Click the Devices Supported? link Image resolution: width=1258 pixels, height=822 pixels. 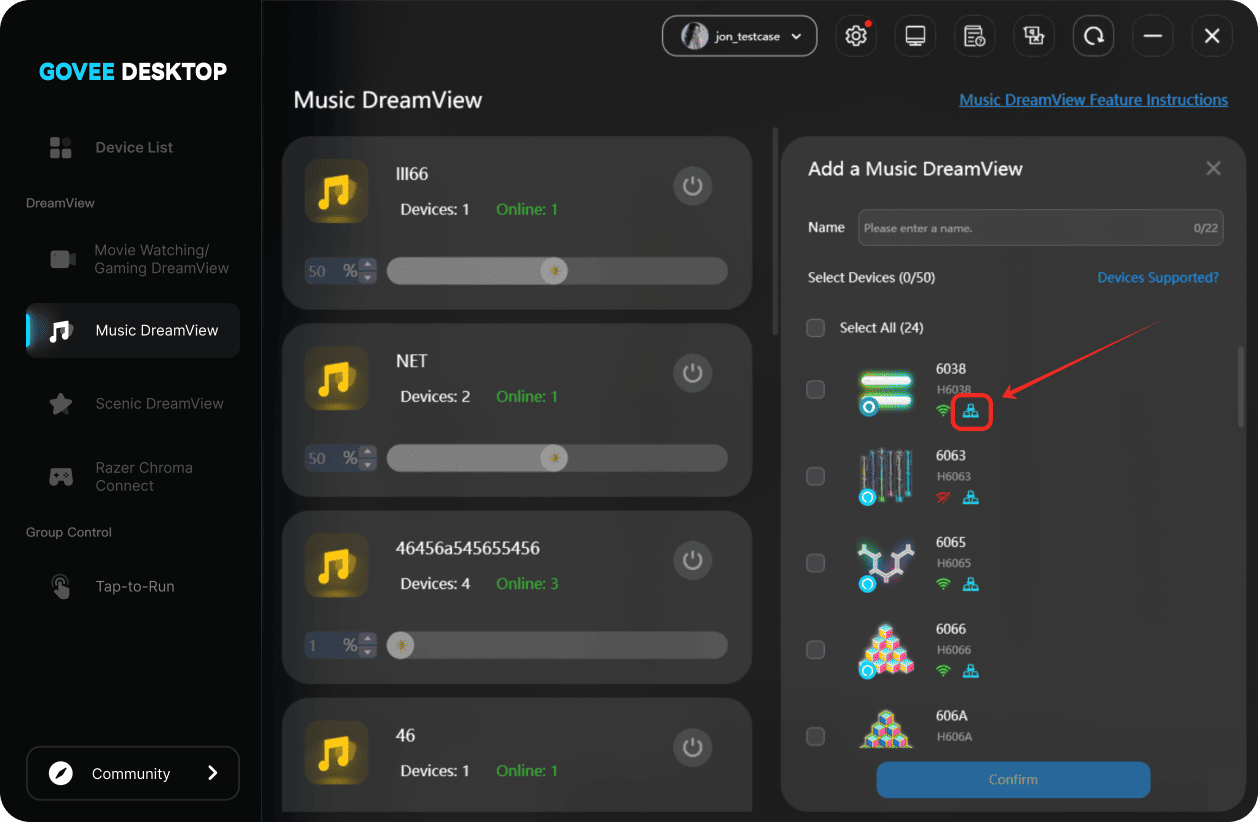1157,278
